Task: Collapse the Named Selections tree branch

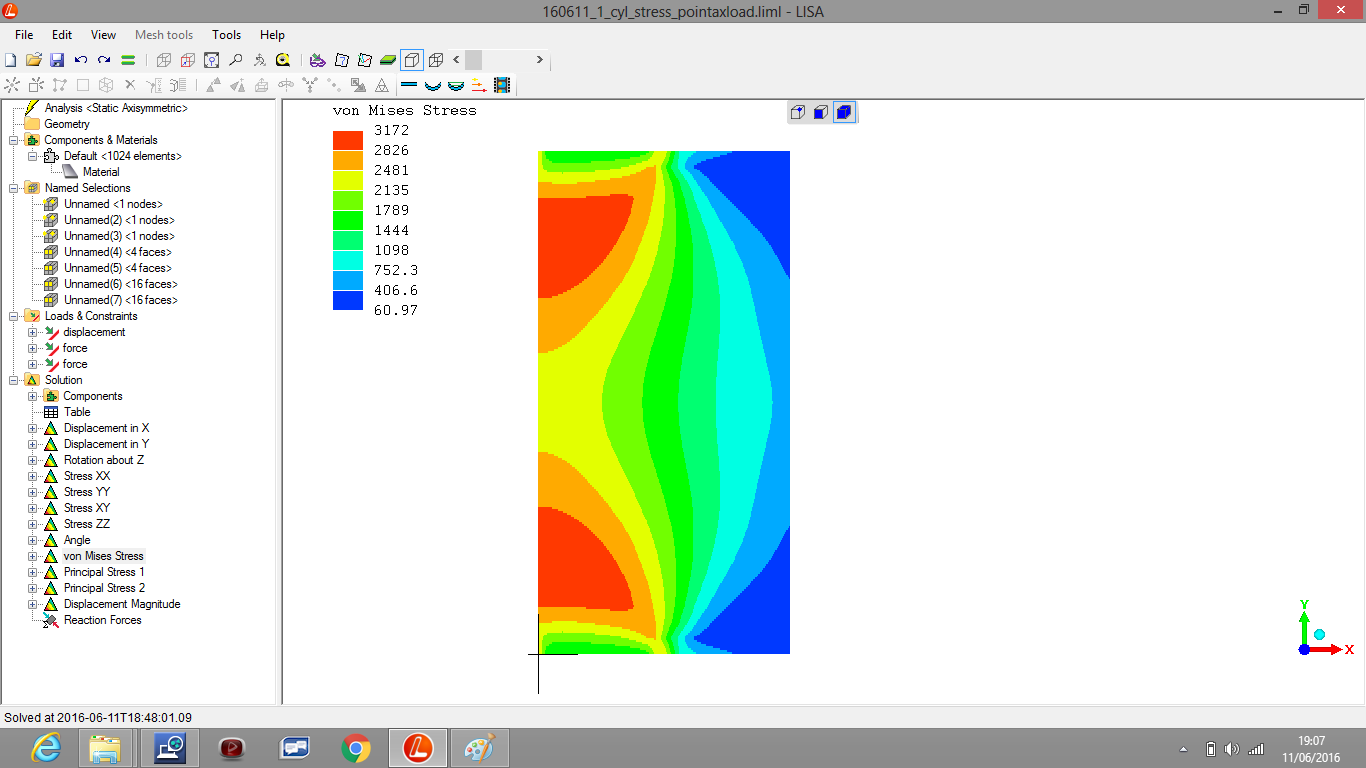Action: [x=14, y=188]
